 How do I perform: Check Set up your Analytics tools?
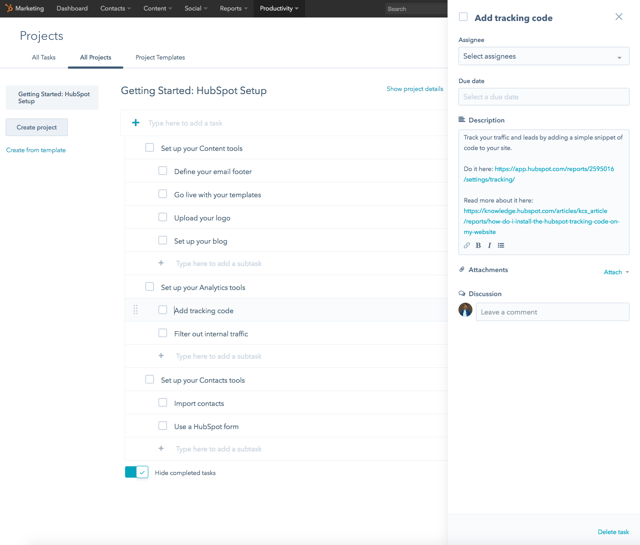[150, 287]
